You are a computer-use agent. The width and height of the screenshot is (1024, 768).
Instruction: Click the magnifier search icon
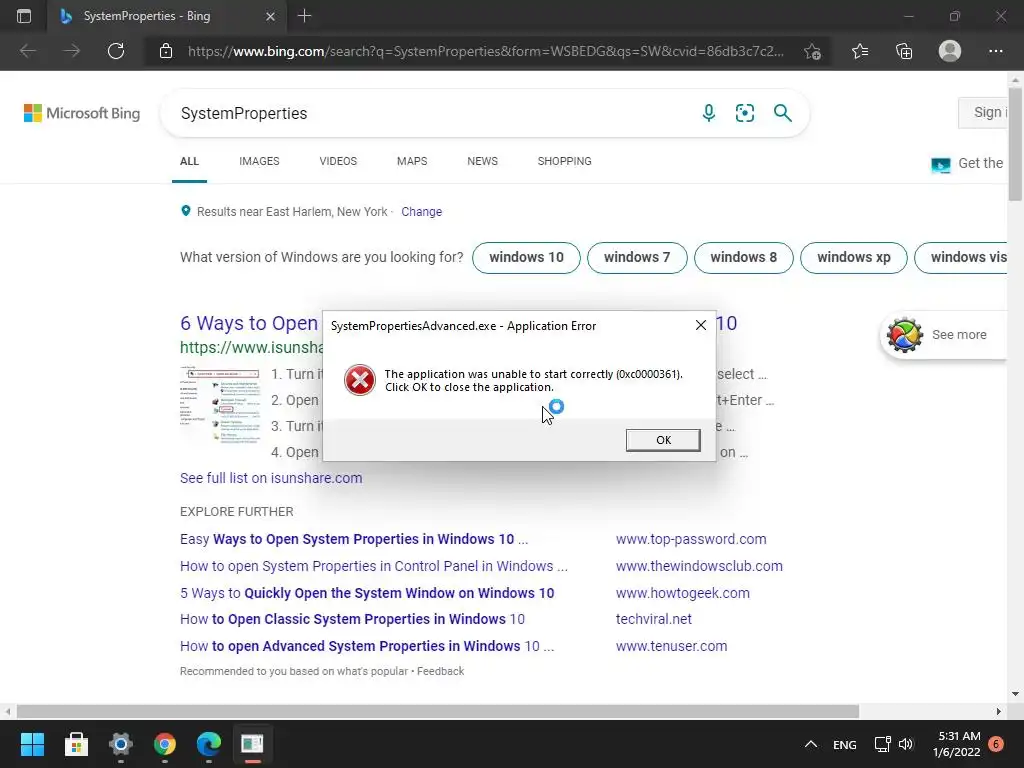tap(782, 113)
